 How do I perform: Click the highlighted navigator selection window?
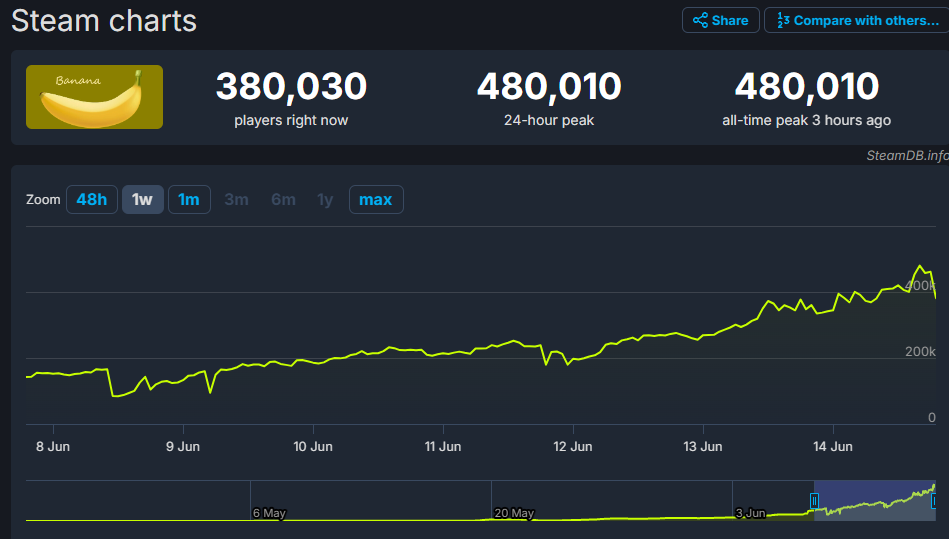tap(875, 500)
